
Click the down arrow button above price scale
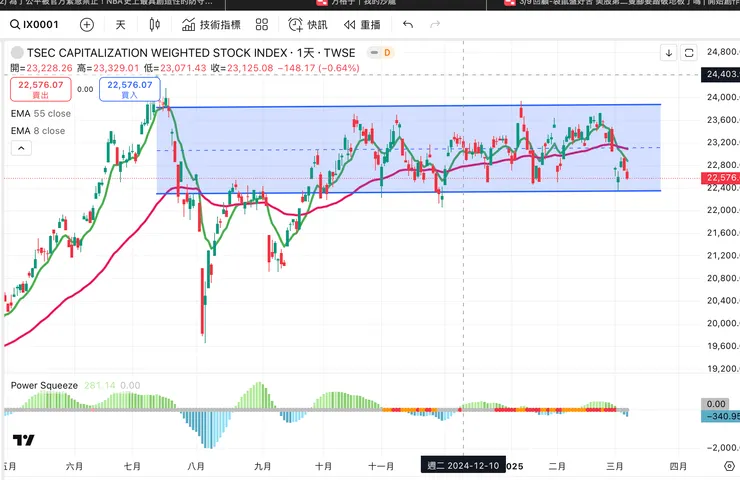point(669,53)
